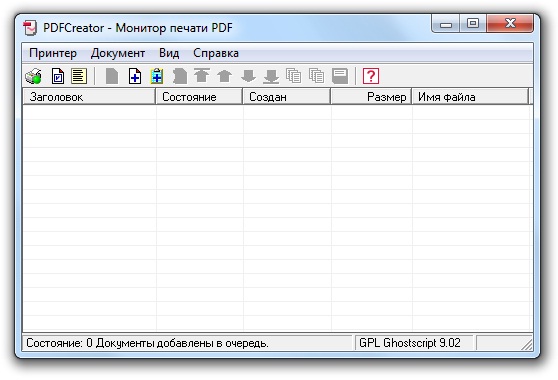
Task: Sort by Заголовок column header
Action: (89, 97)
